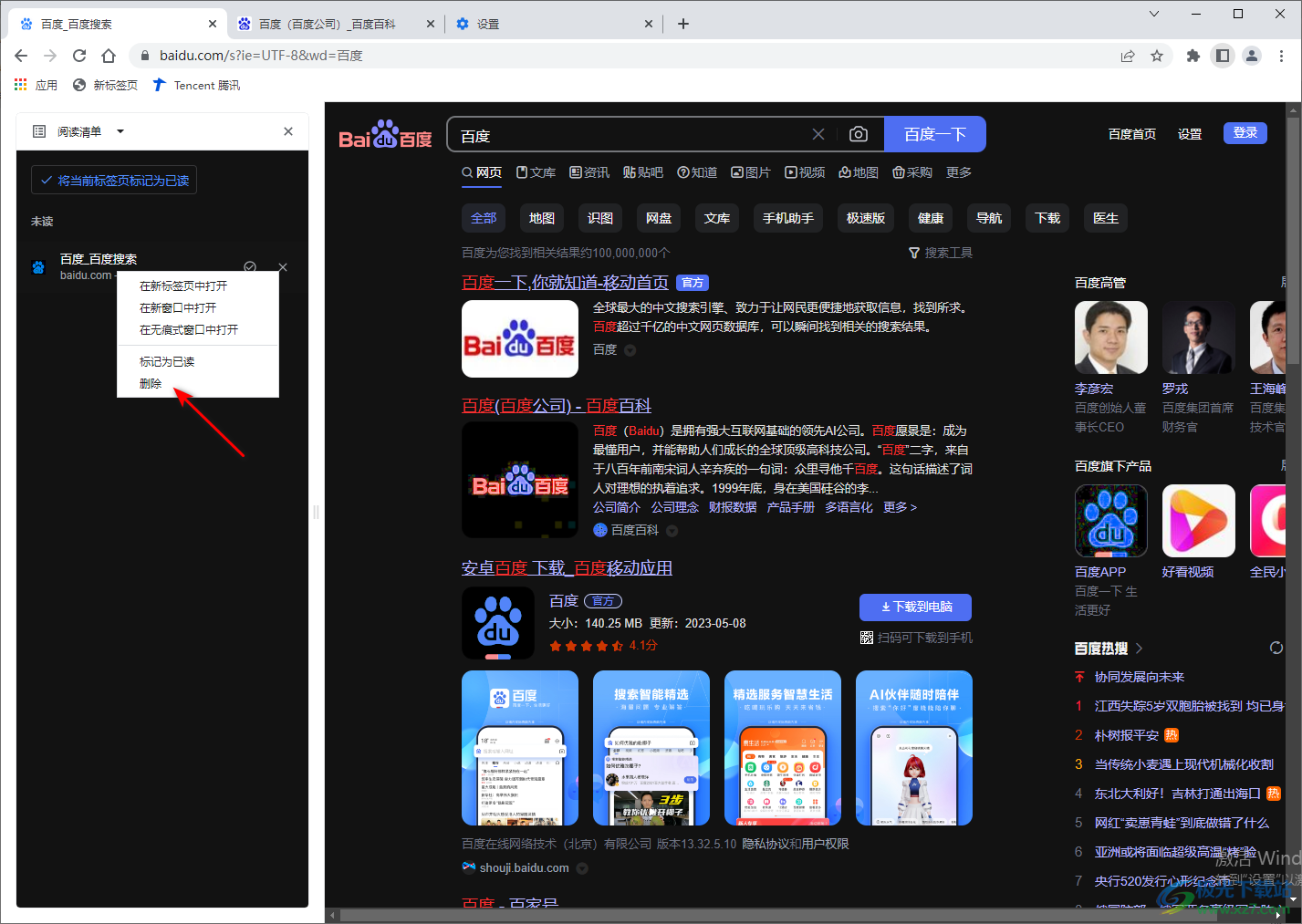Expand arrow next to shouji.baidu.com source

pos(582,868)
